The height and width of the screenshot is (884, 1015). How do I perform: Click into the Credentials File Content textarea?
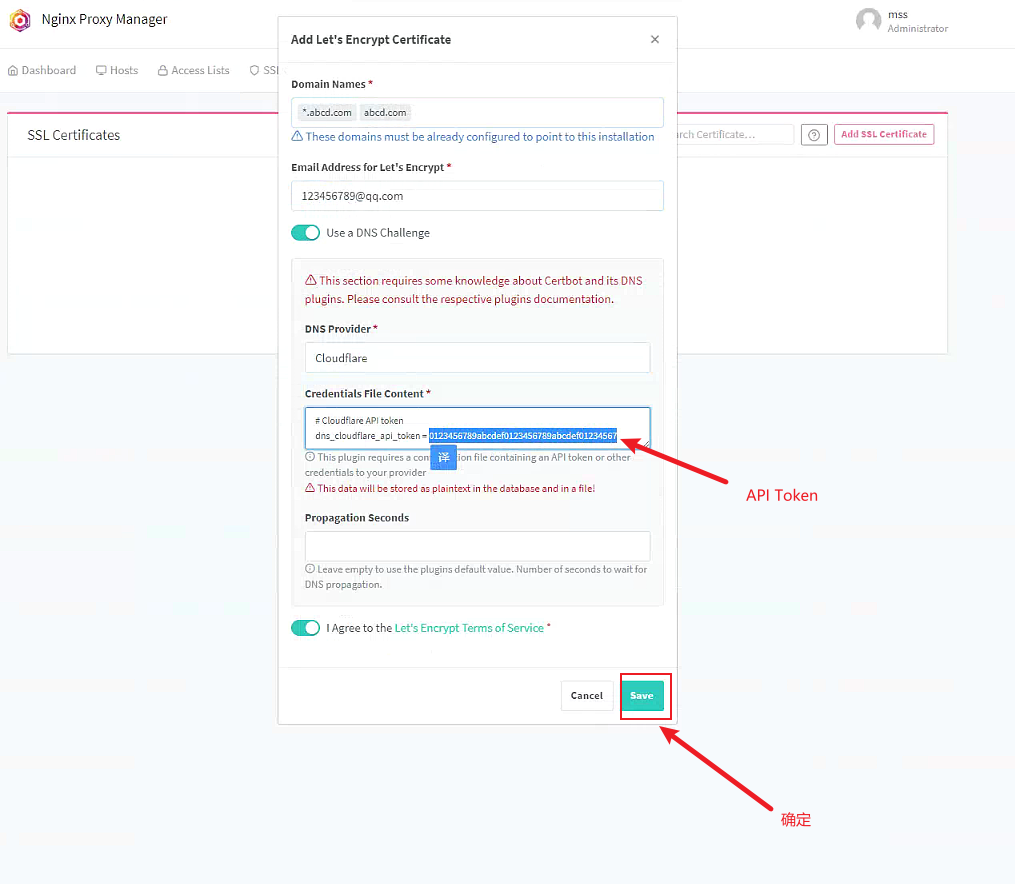[x=477, y=428]
